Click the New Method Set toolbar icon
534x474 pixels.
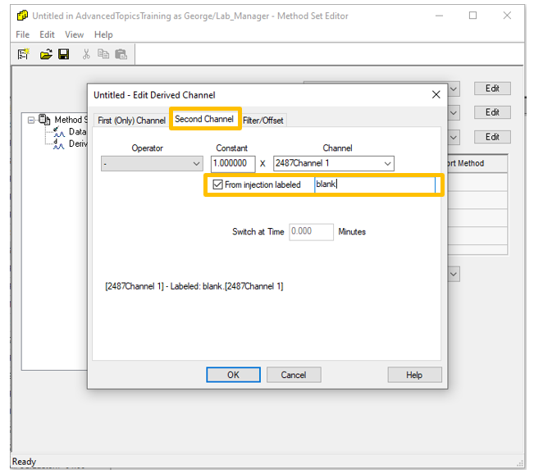(23, 54)
